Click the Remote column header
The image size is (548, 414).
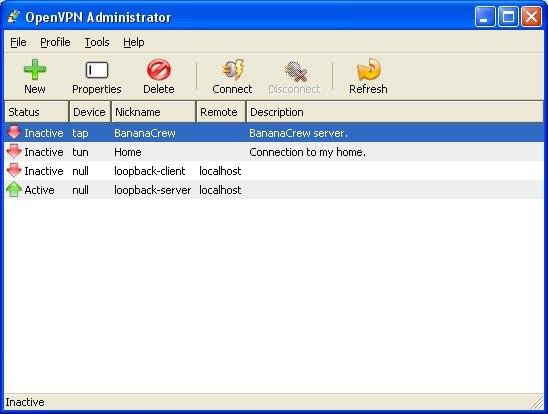(x=221, y=112)
